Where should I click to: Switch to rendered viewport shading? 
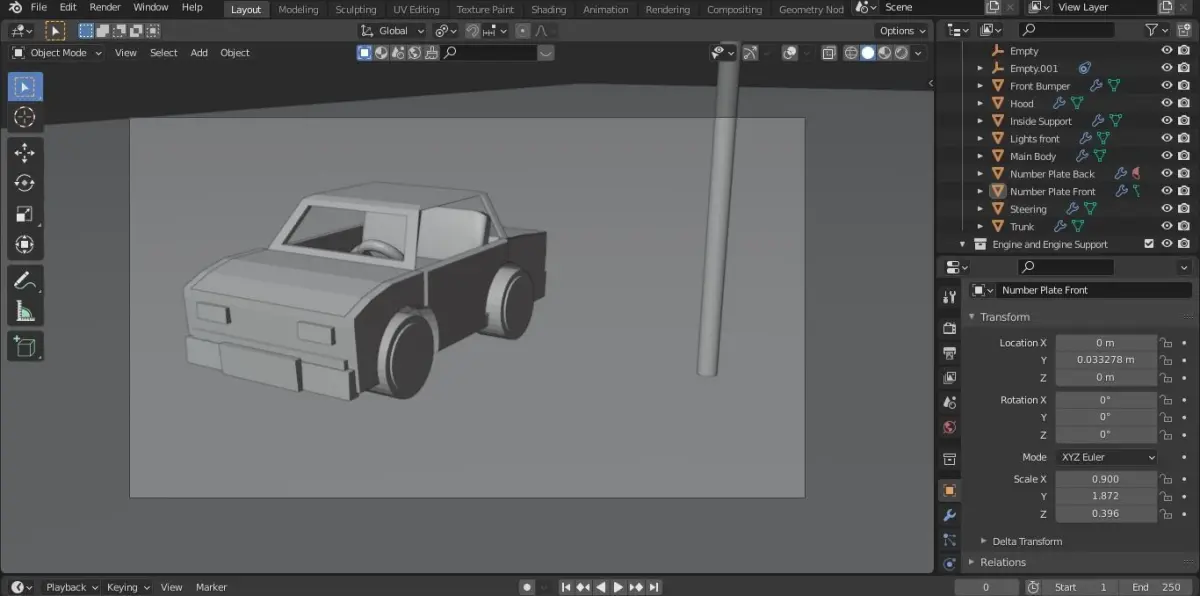coord(901,53)
